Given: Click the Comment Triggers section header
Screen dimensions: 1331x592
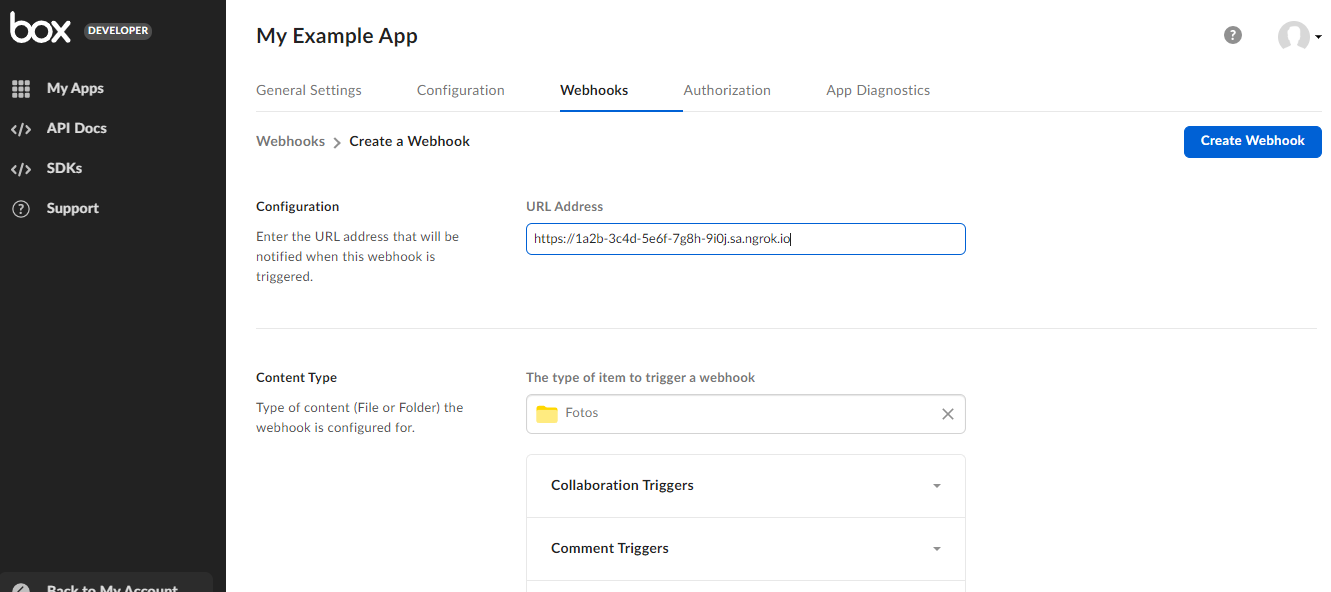Looking at the screenshot, I should click(746, 549).
